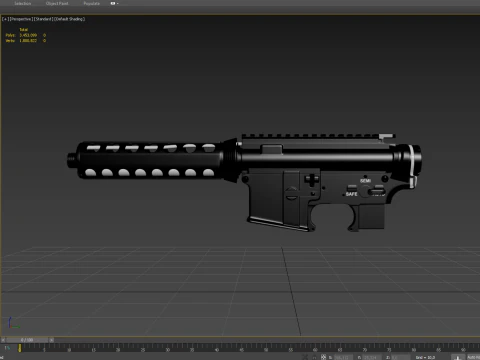Screen dimensions: 480x360
Task: Select the Polys statistics count
Action: (28, 35)
